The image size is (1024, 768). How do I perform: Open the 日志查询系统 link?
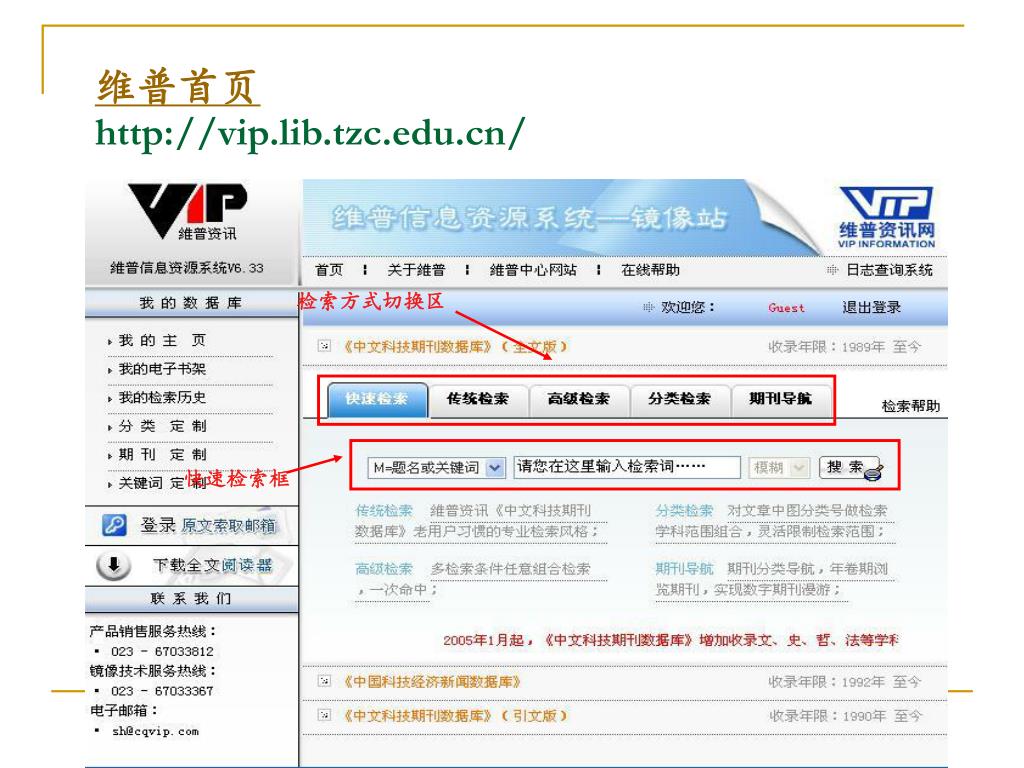[889, 270]
